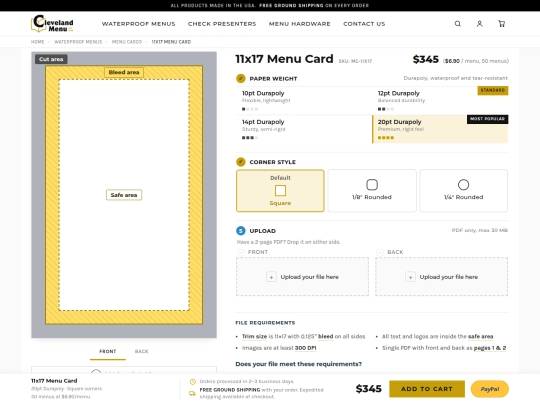
Task: Click the Paper Weight step checkmark icon
Action: [x=241, y=79]
